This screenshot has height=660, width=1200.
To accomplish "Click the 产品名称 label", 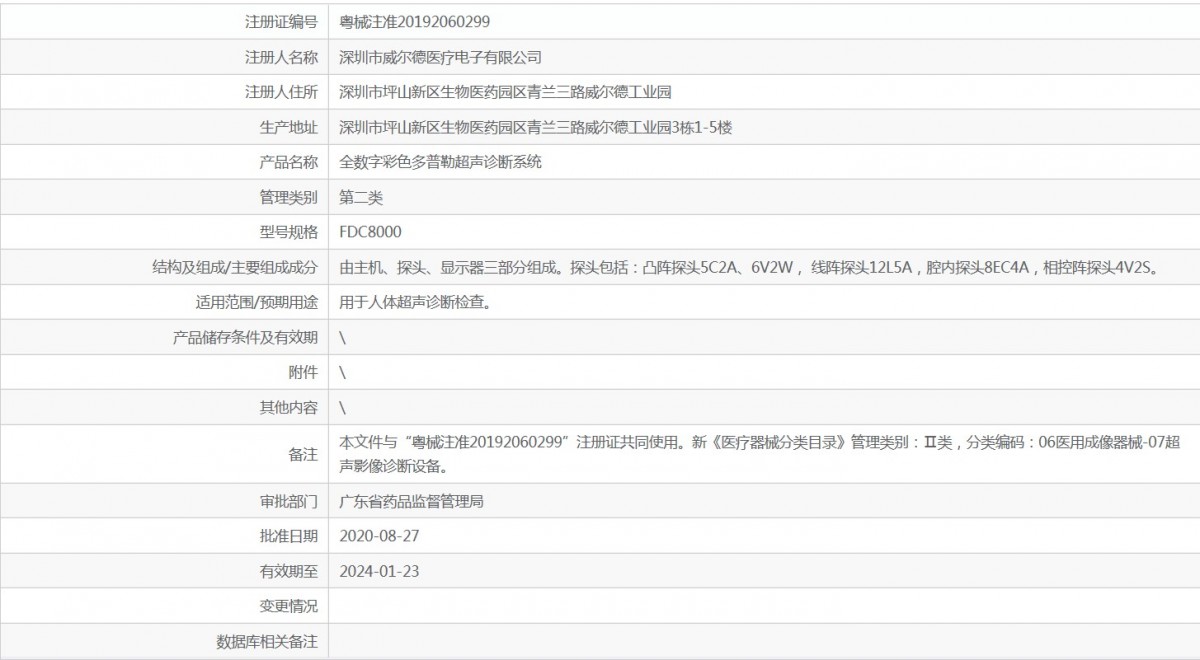I will (288, 162).
